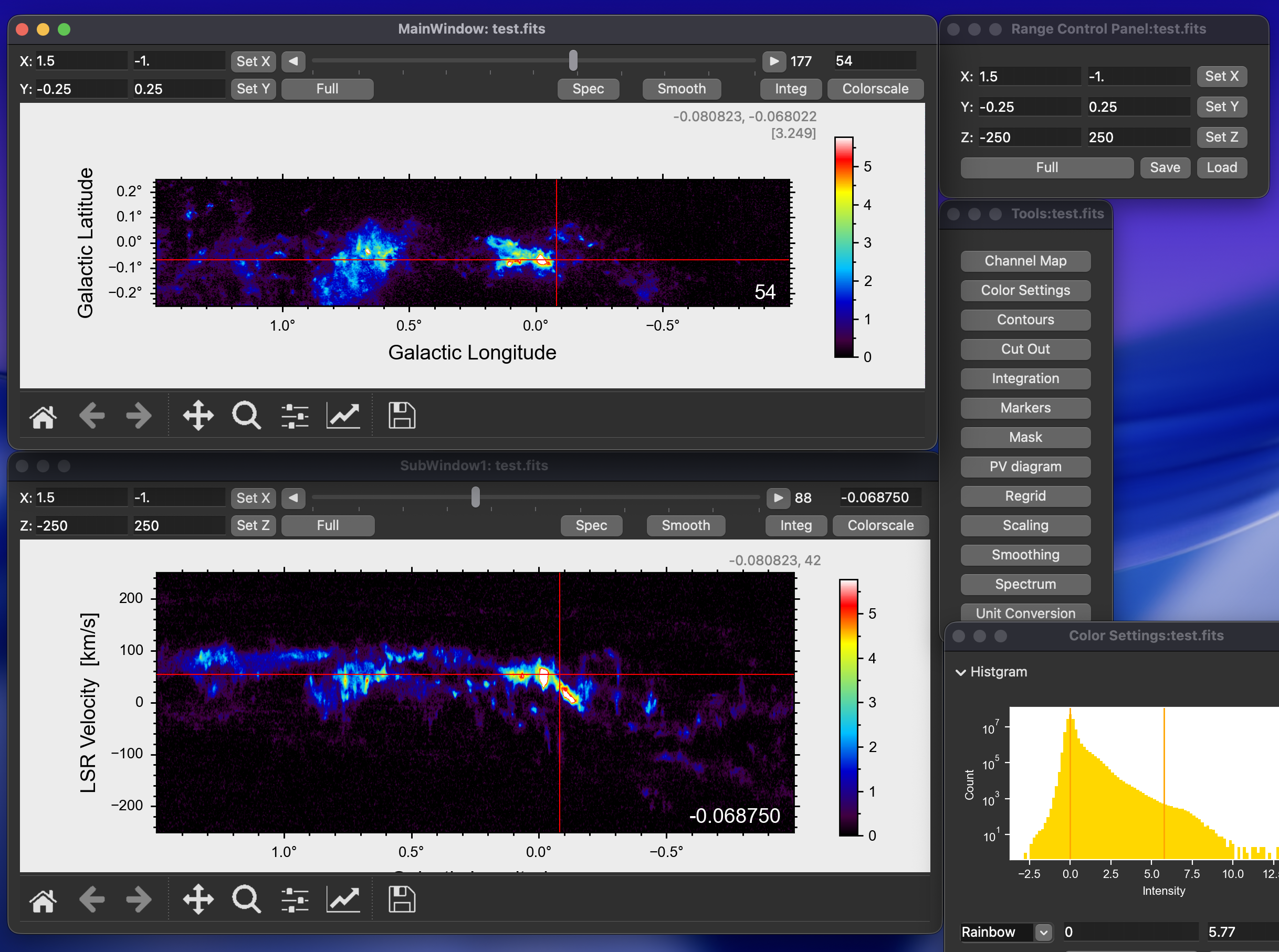The width and height of the screenshot is (1279, 952).
Task: Open axis edit chart icon in SubWindow1
Action: pyautogui.click(x=343, y=900)
